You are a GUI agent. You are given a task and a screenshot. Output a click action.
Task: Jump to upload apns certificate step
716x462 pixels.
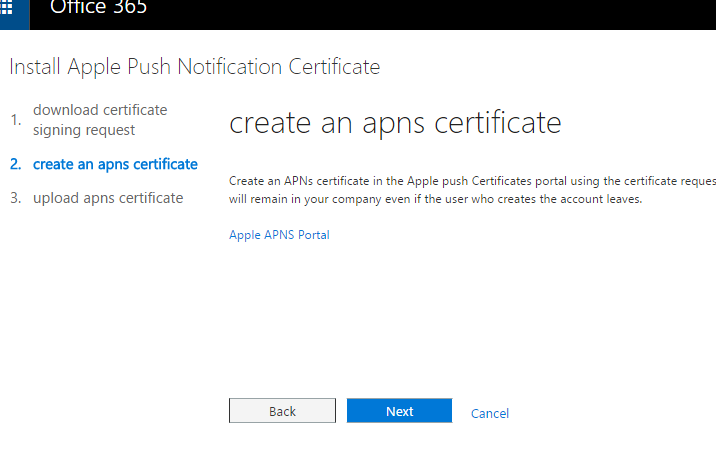pyautogui.click(x=108, y=198)
